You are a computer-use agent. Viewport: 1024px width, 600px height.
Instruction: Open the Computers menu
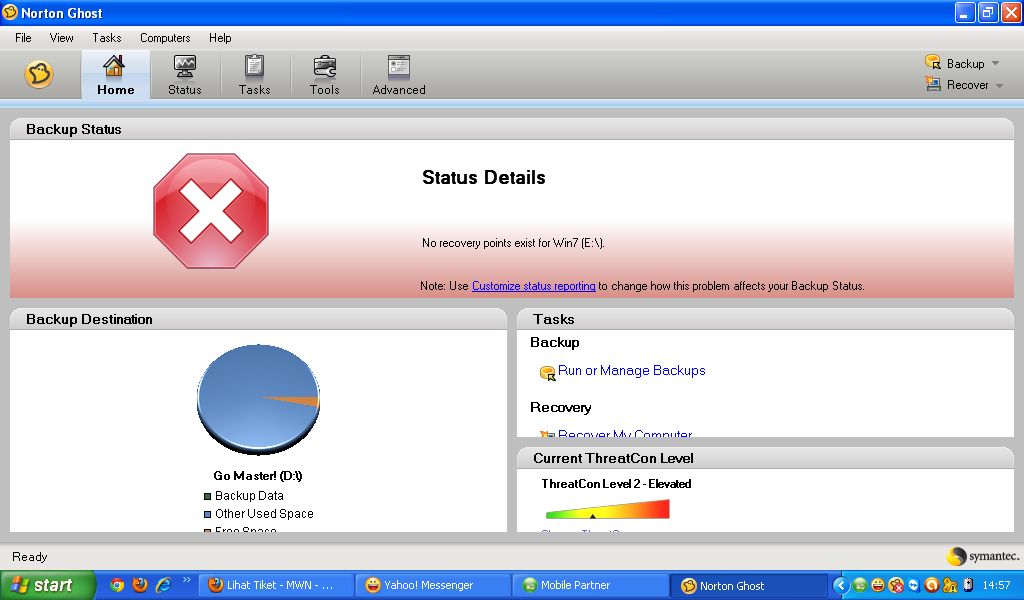(x=165, y=38)
